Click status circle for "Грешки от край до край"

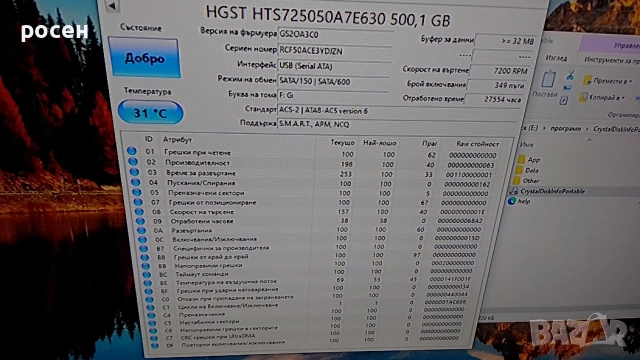point(144,257)
